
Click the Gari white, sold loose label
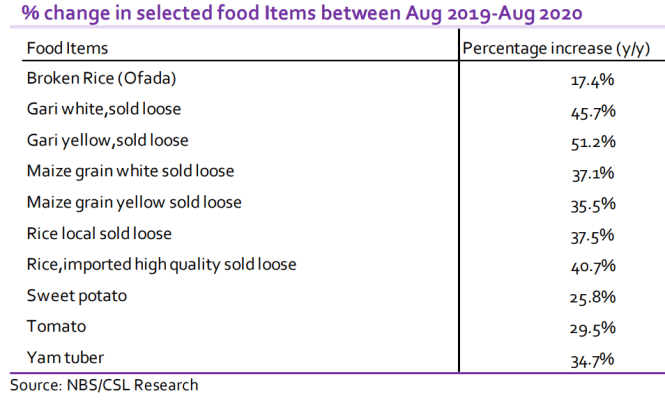click(x=104, y=109)
